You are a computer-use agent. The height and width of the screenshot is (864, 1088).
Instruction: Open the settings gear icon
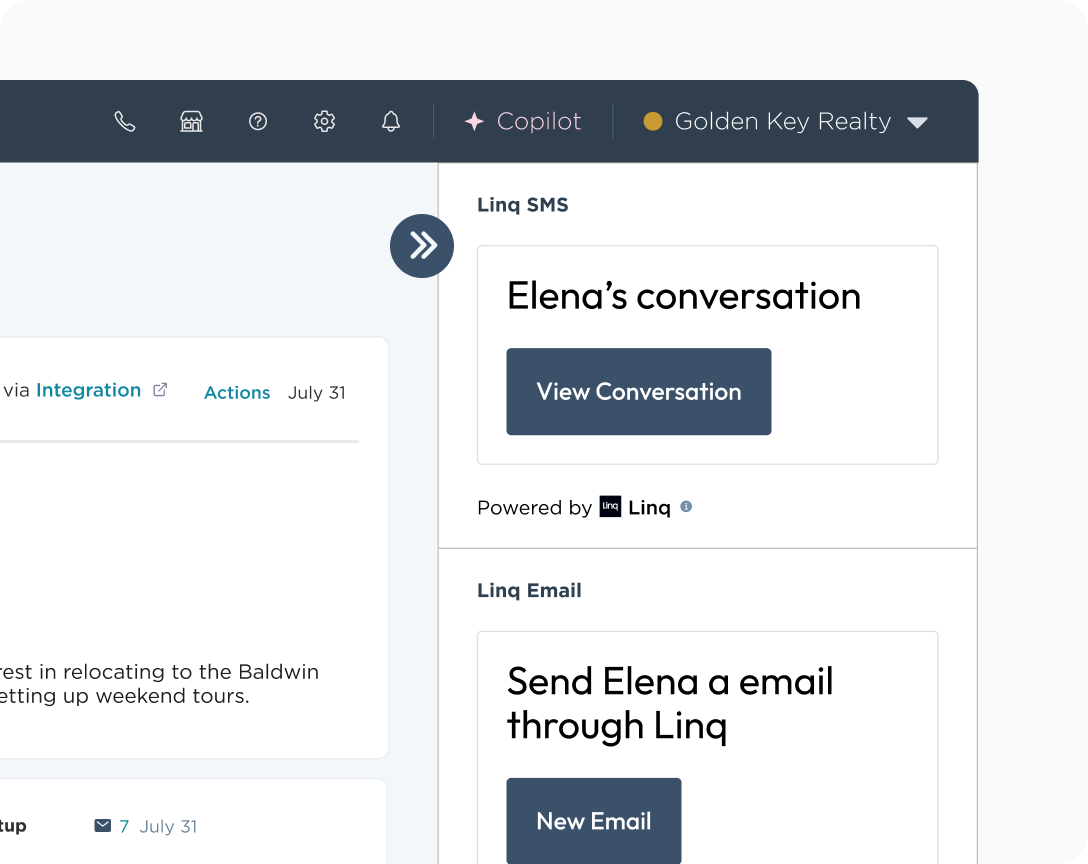(x=324, y=121)
